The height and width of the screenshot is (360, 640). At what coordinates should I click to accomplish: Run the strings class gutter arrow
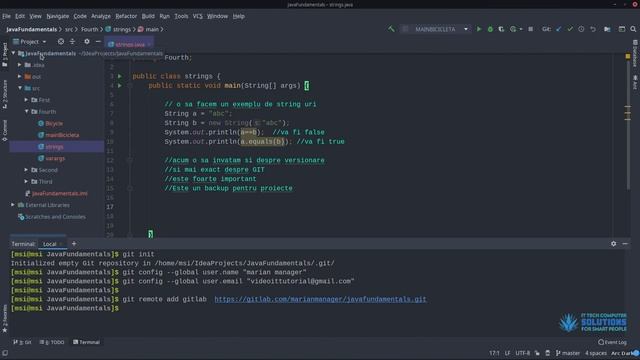point(120,76)
